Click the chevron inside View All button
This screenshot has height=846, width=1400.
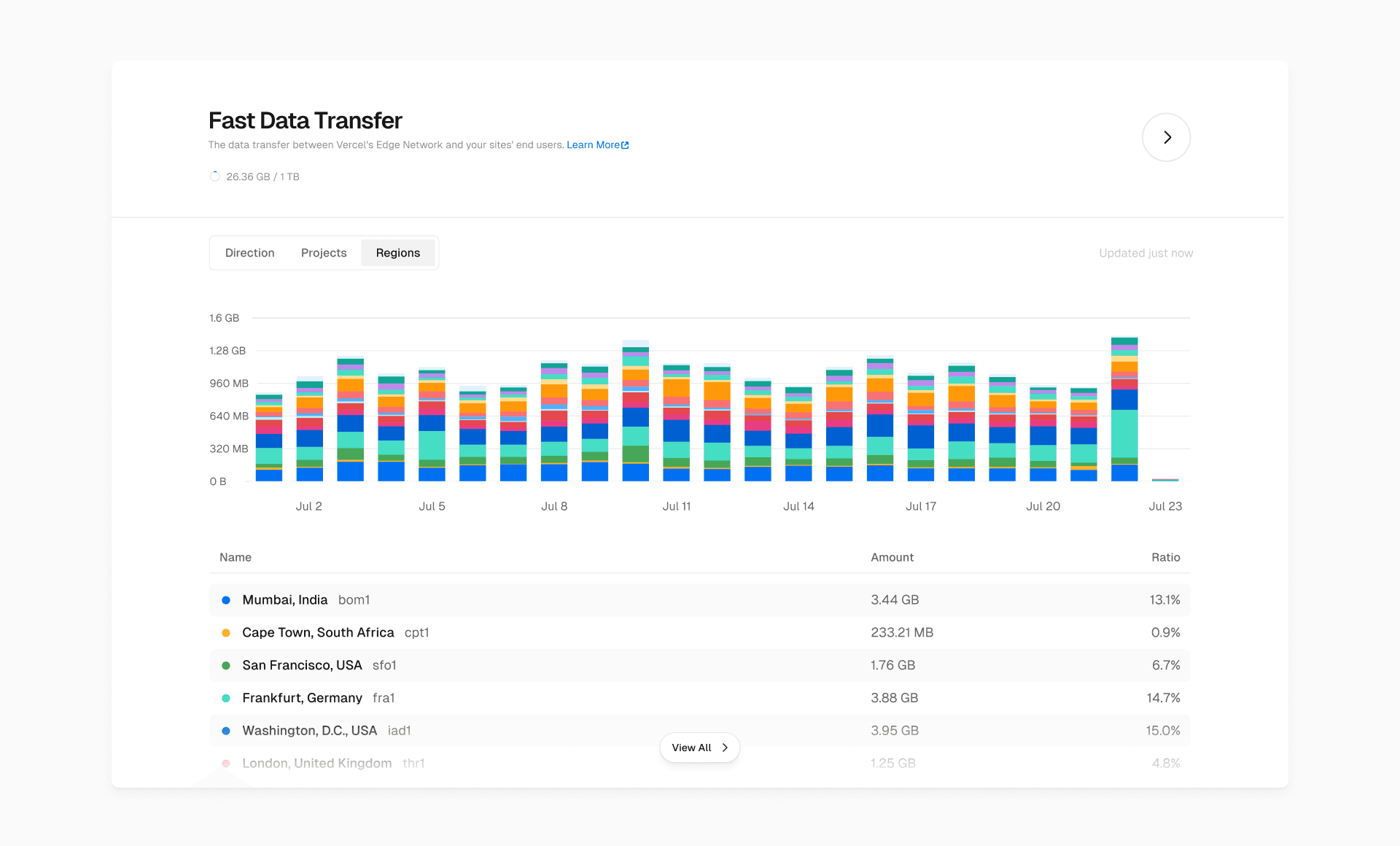pyautogui.click(x=725, y=748)
